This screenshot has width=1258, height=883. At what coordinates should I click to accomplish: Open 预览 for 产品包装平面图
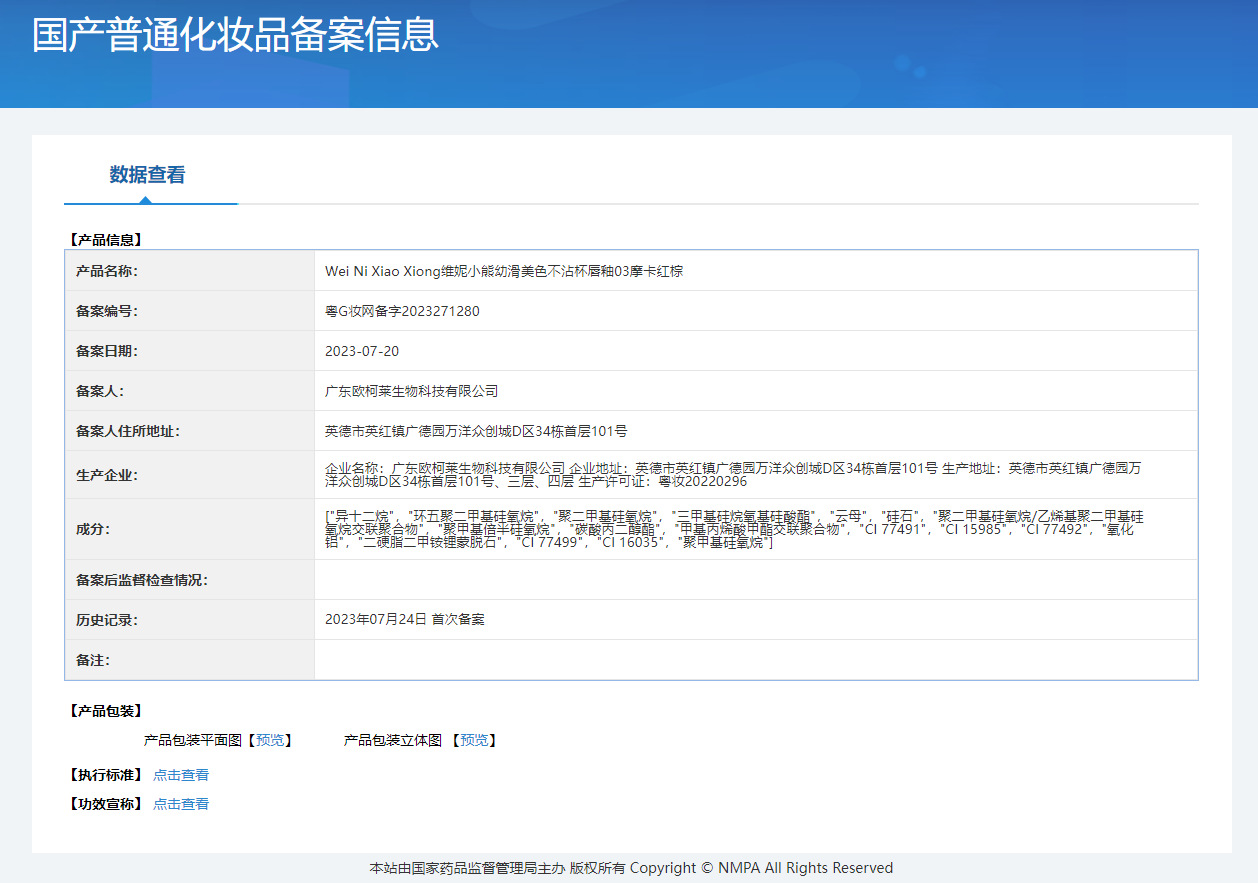tap(270, 740)
